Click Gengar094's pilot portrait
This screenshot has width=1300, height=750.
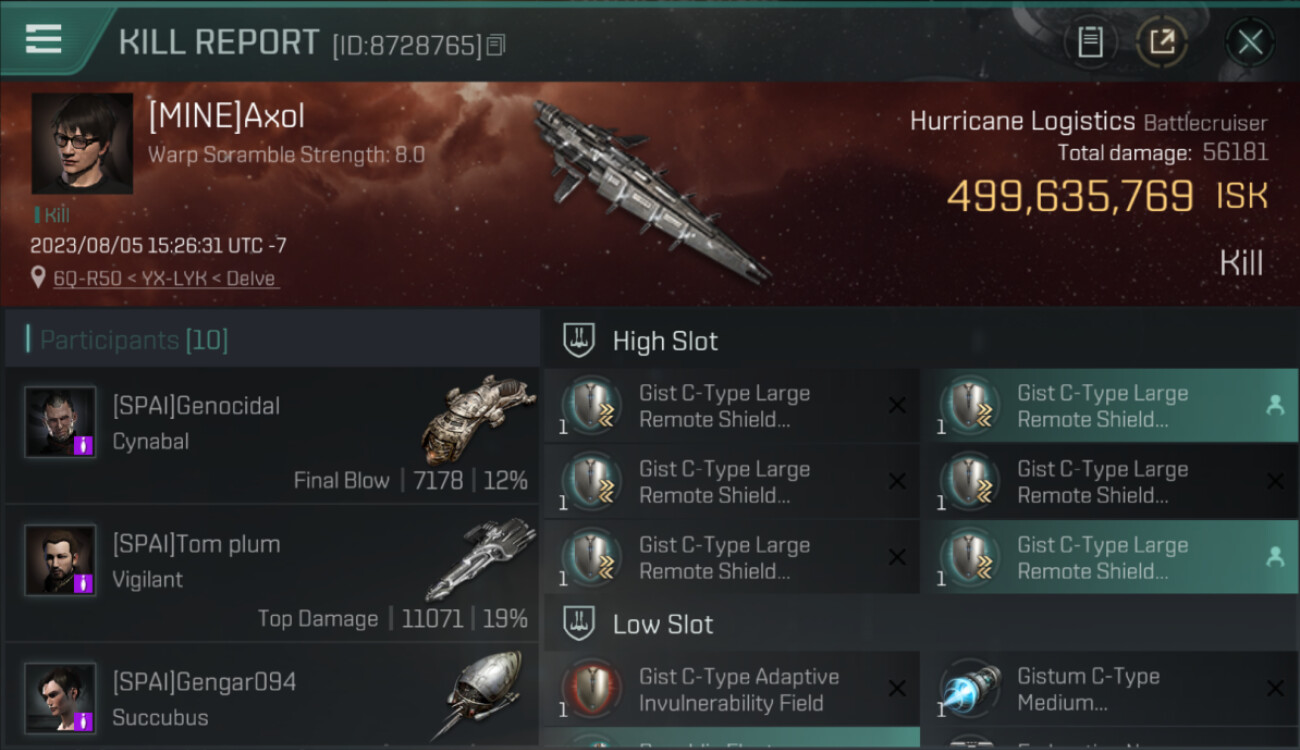[61, 698]
